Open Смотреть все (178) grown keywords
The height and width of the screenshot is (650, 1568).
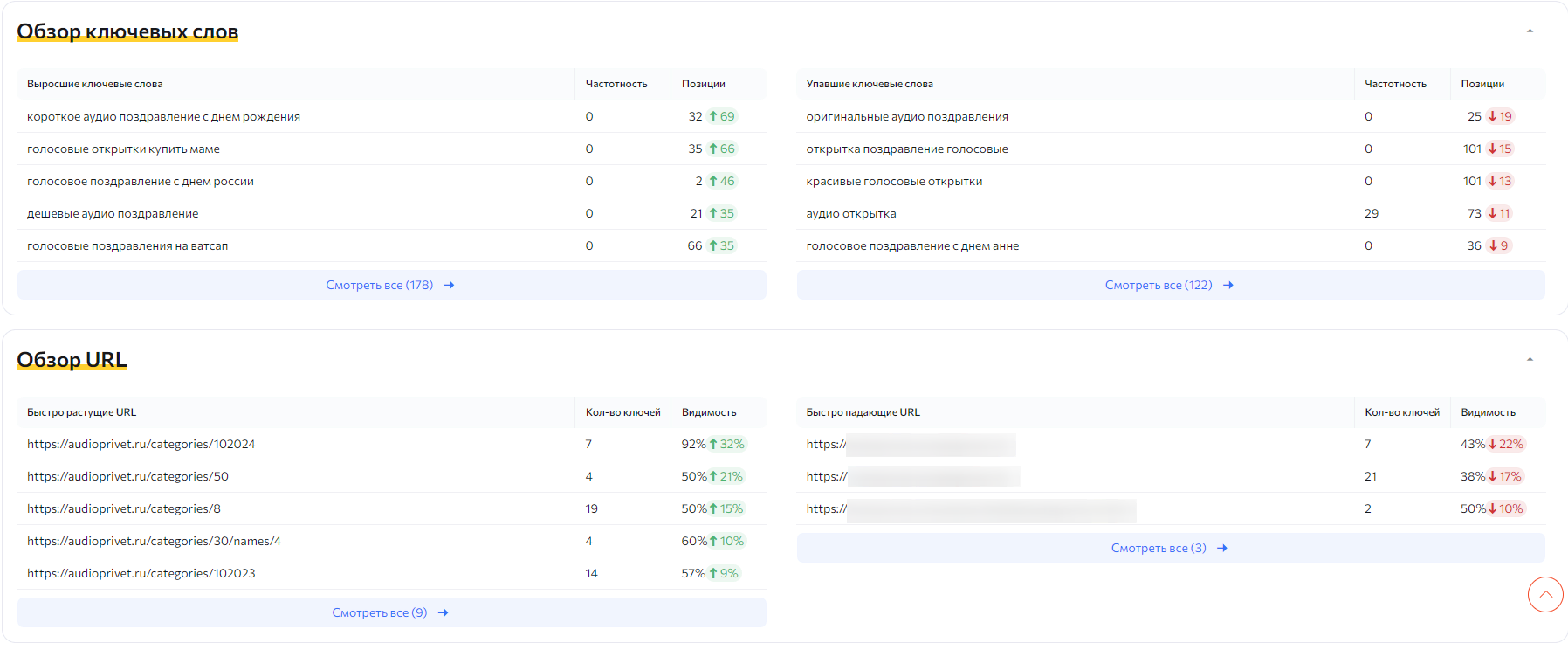pyautogui.click(x=391, y=285)
